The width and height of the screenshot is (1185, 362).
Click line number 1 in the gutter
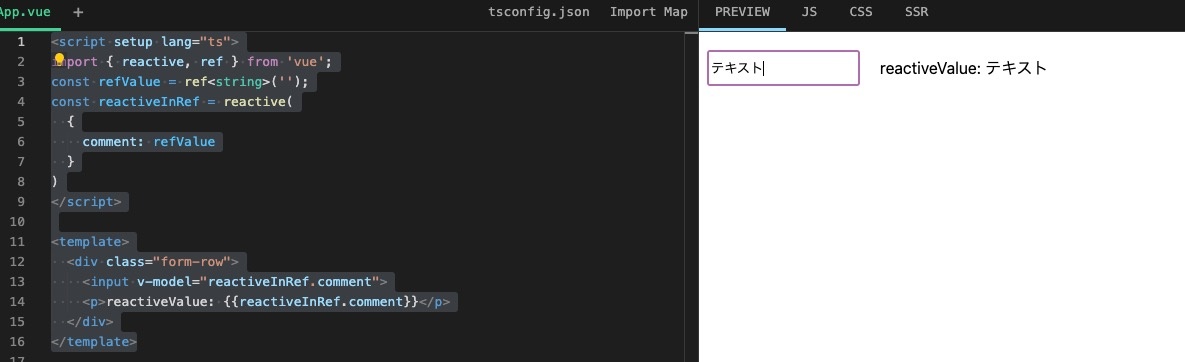click(x=21, y=42)
